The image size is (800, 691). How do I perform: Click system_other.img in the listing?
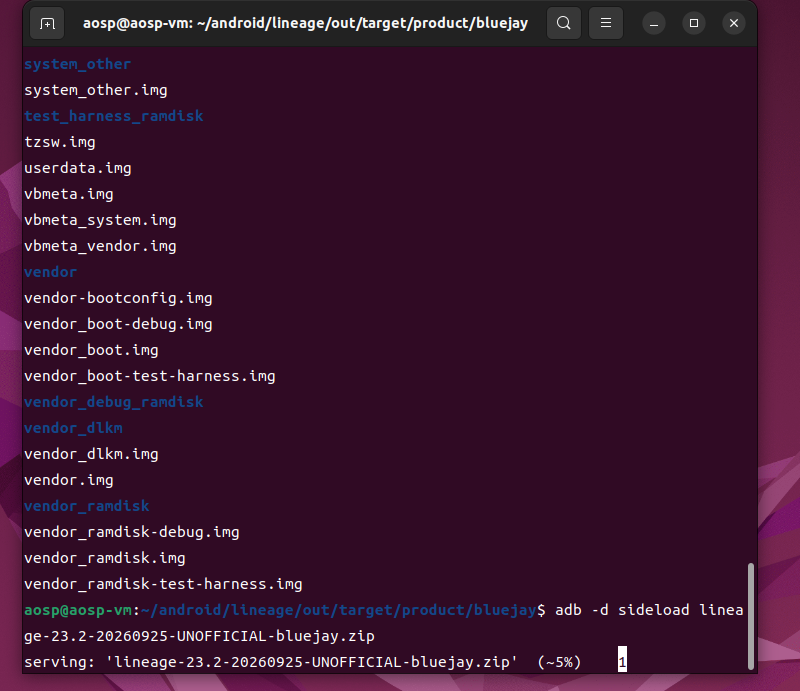tap(96, 90)
